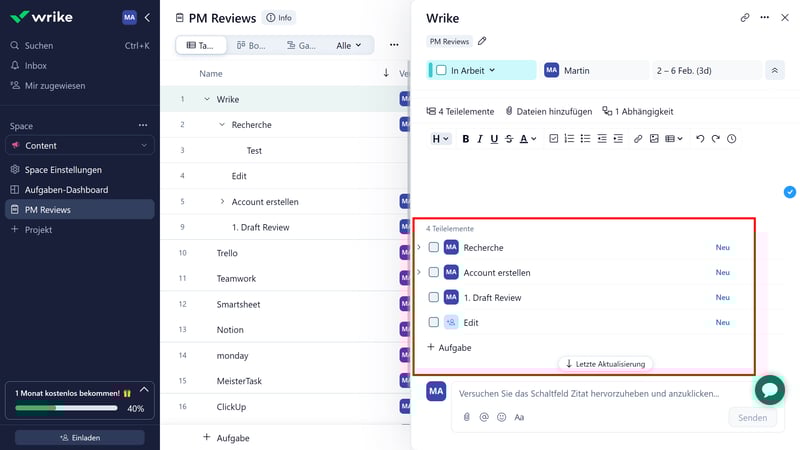Insert a bulleted list
Screen dimensions: 800x450
(585, 139)
